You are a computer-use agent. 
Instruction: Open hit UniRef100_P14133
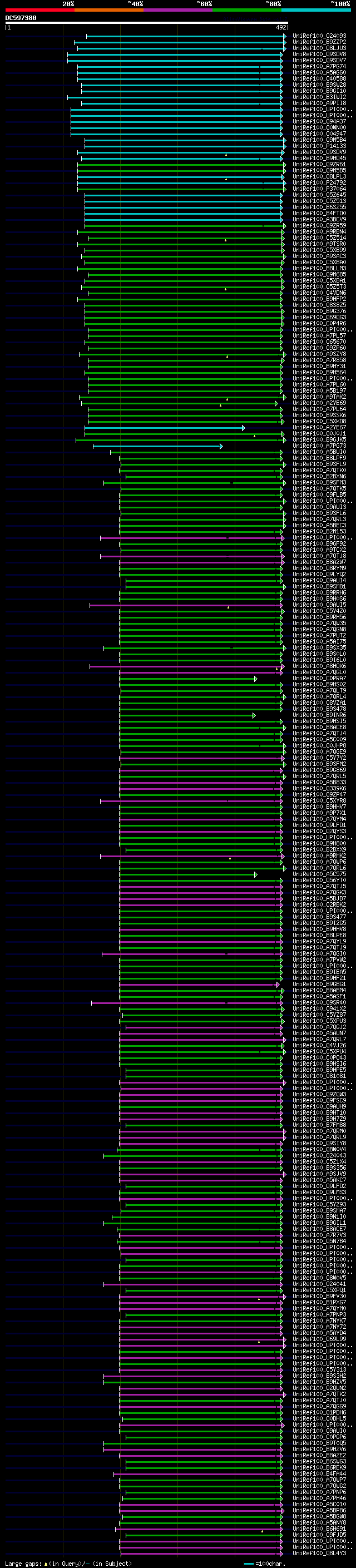pos(319,146)
